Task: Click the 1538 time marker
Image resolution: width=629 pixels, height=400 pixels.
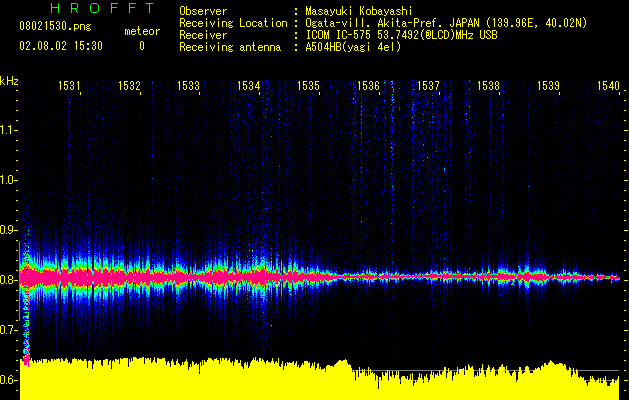Action: pyautogui.click(x=489, y=85)
